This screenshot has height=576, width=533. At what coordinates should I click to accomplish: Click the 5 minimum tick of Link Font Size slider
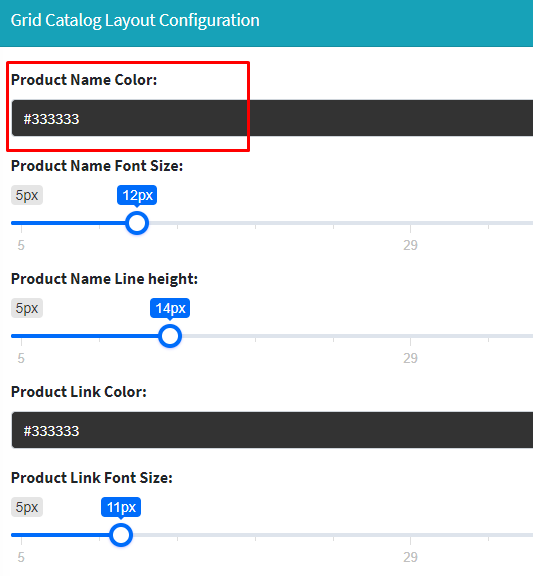(x=21, y=557)
